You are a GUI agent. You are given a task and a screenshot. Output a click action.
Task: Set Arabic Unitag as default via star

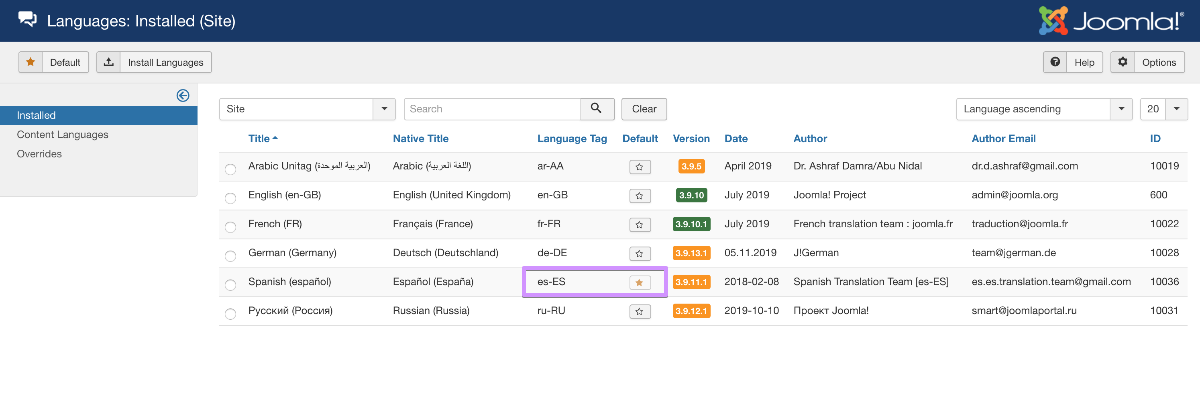[x=640, y=167]
